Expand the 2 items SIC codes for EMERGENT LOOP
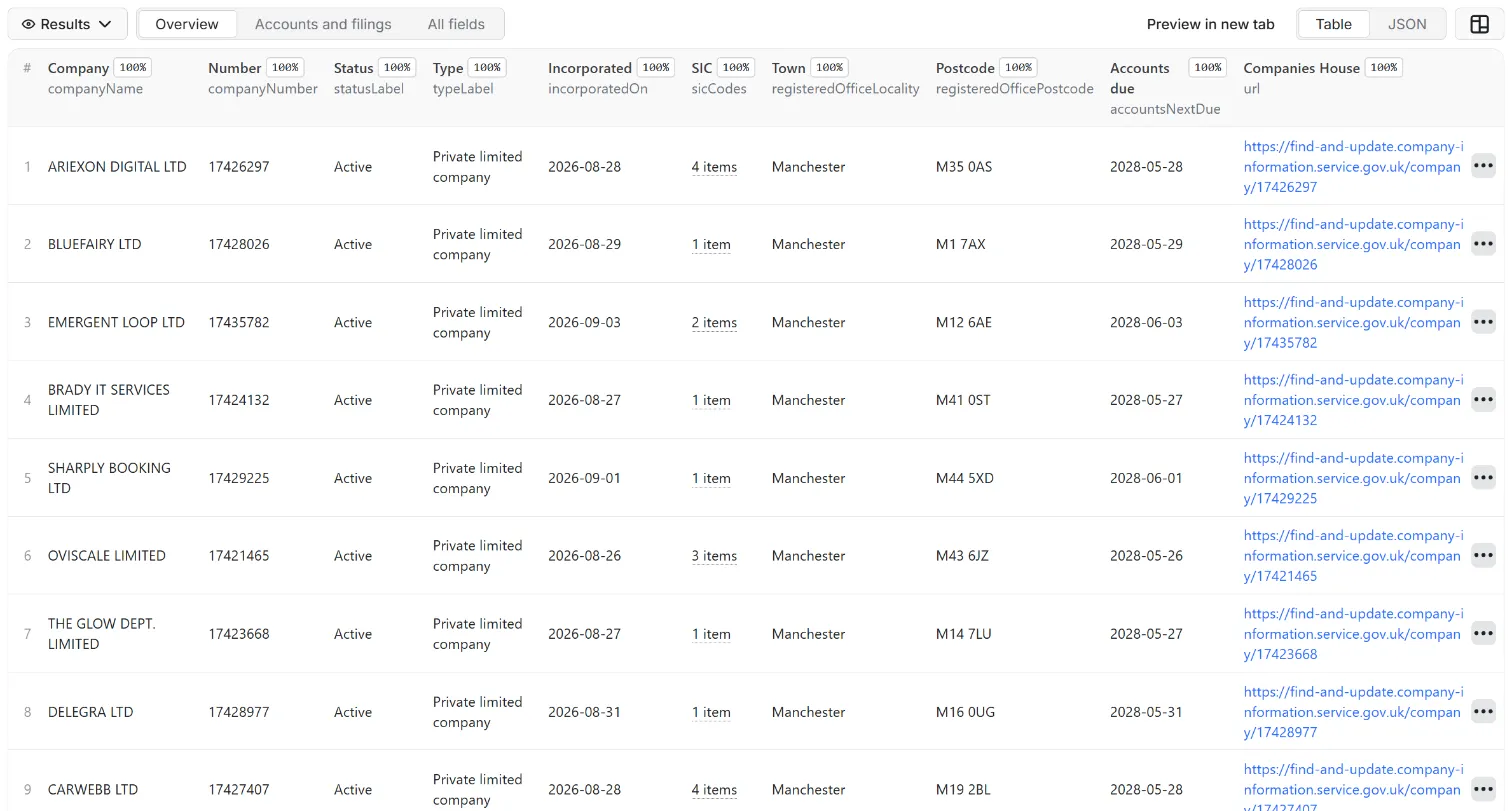The width and height of the screenshot is (1512, 811). point(714,323)
